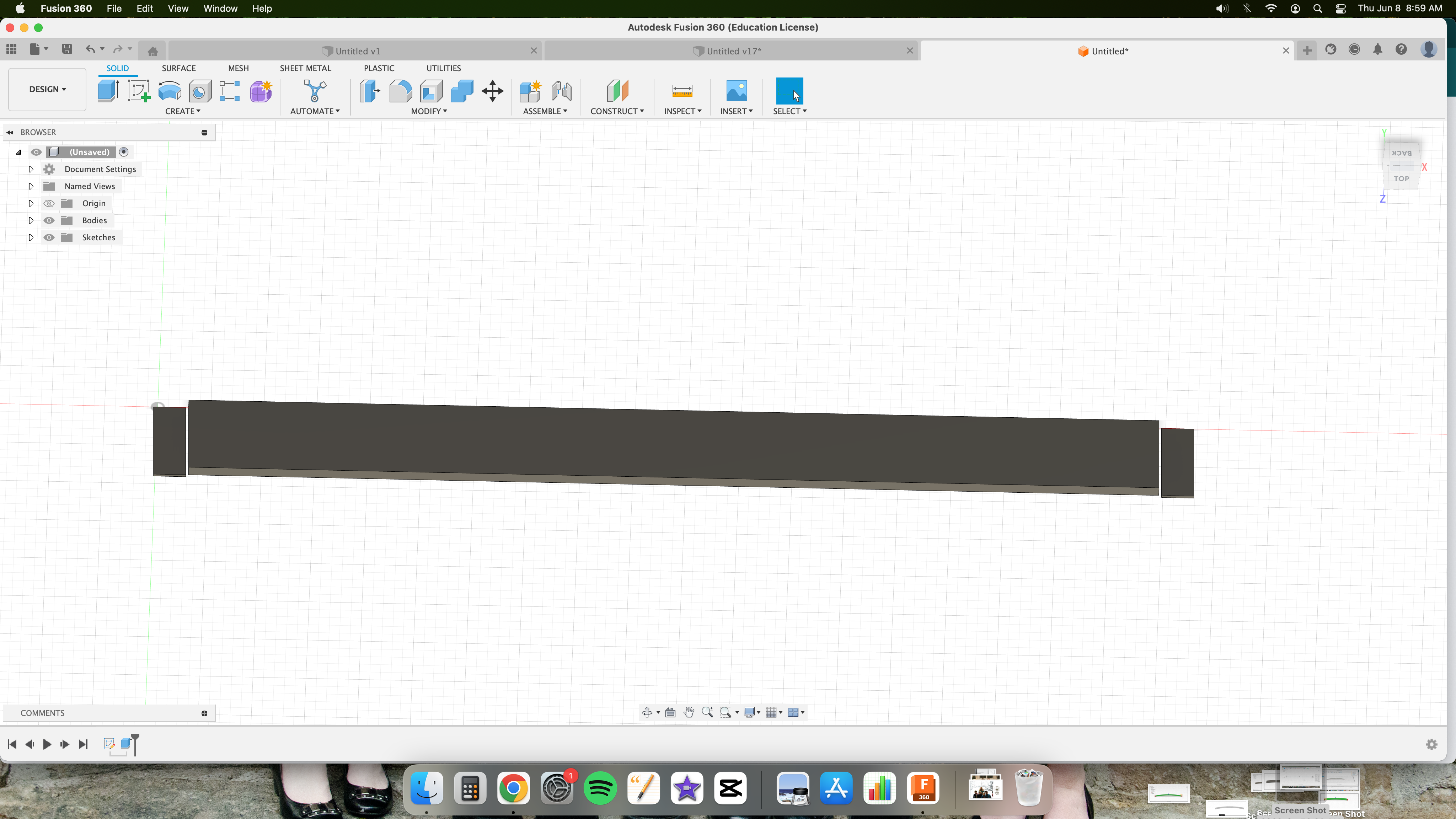Hide the Bodies folder
This screenshot has width=1456, height=819.
click(x=49, y=220)
